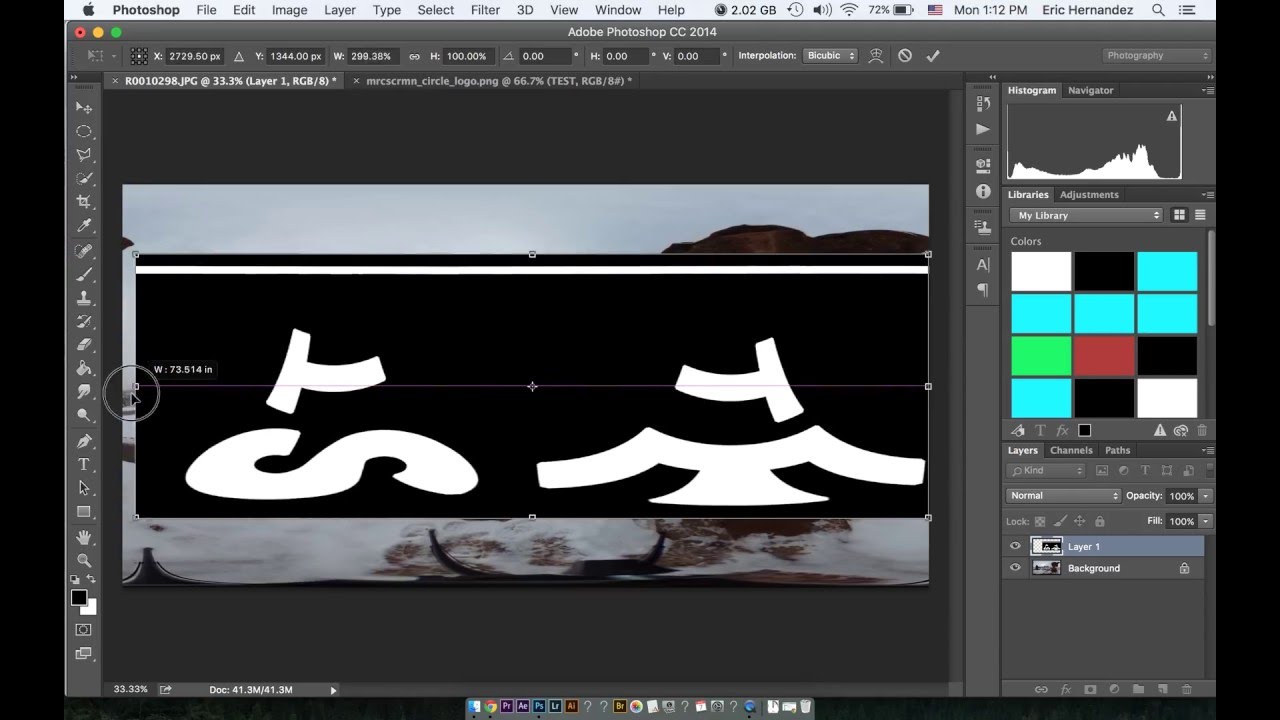Hide Layer 1 visibility eye
The height and width of the screenshot is (720, 1280).
1015,546
